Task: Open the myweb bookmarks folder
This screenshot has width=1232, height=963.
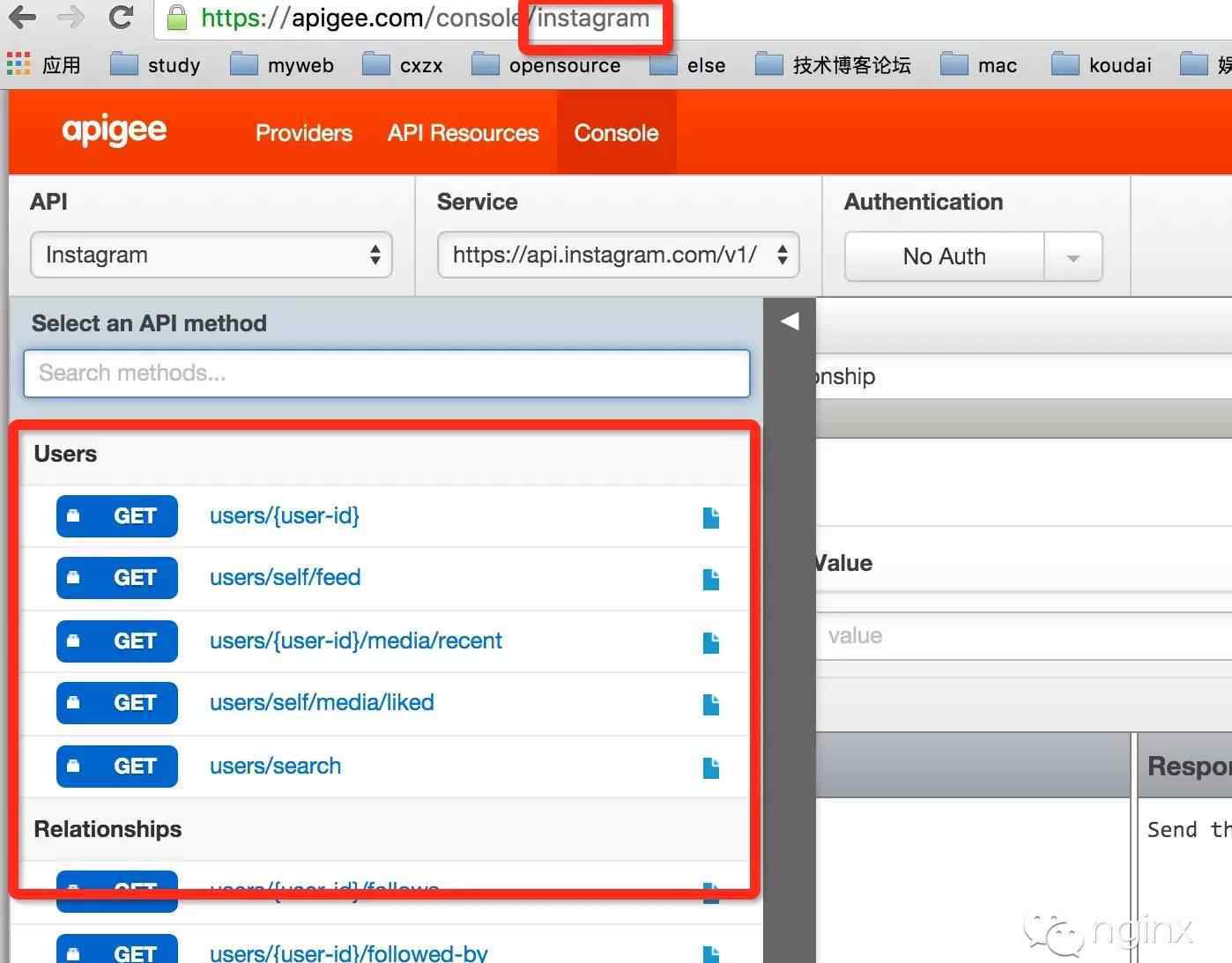Action: pos(282,65)
